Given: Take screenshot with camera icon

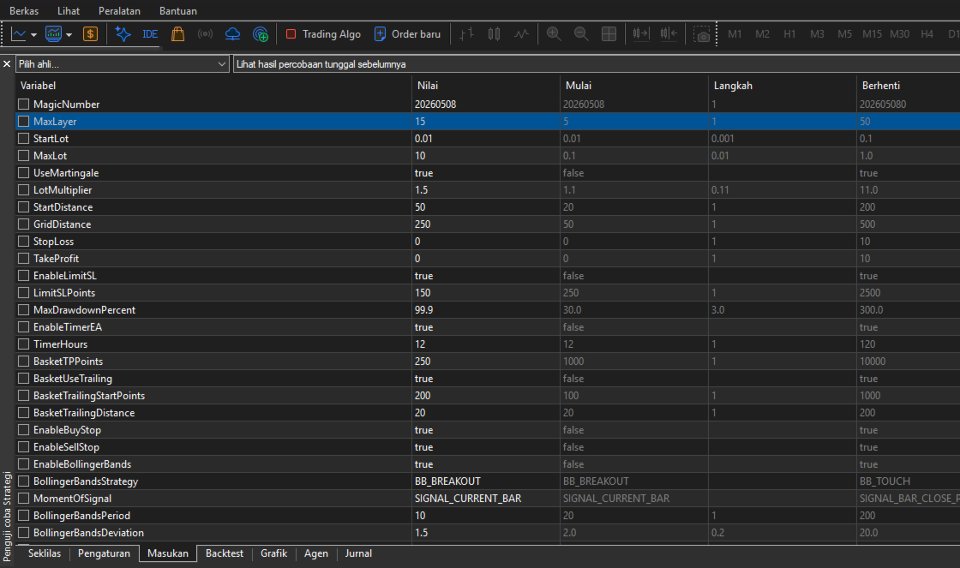Looking at the screenshot, I should click(703, 35).
